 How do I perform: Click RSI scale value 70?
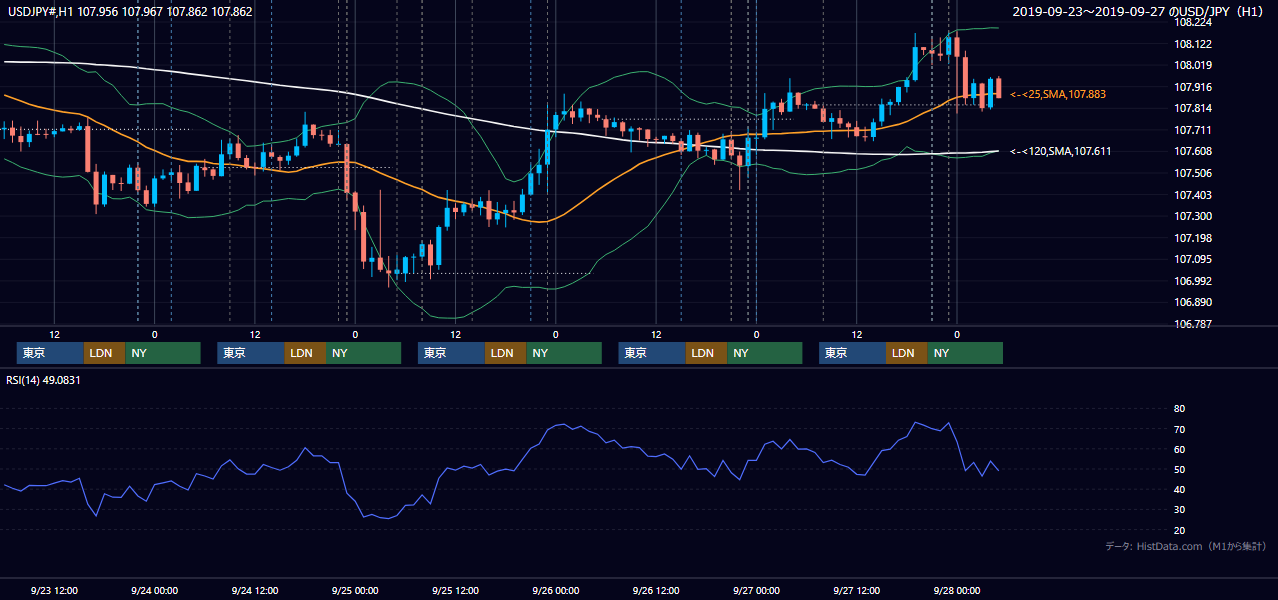tap(1179, 429)
